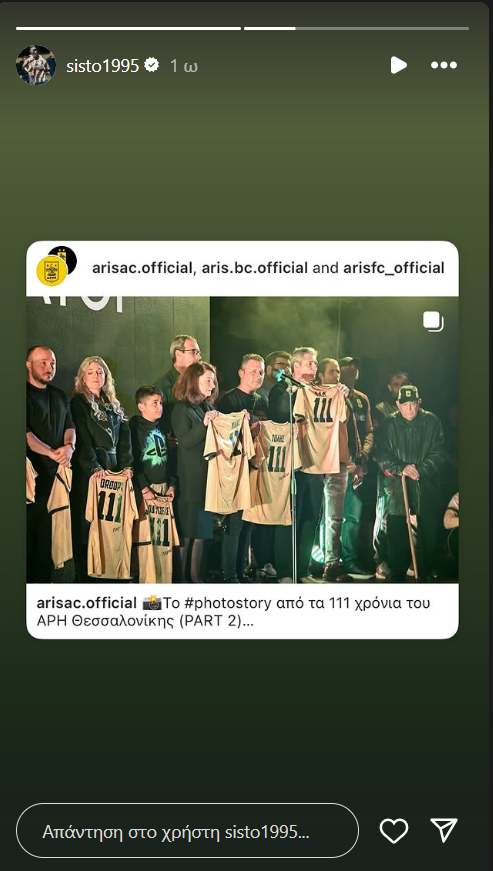Open the yellow ARIS logo avatar
493x871 pixels.
[x=52, y=271]
